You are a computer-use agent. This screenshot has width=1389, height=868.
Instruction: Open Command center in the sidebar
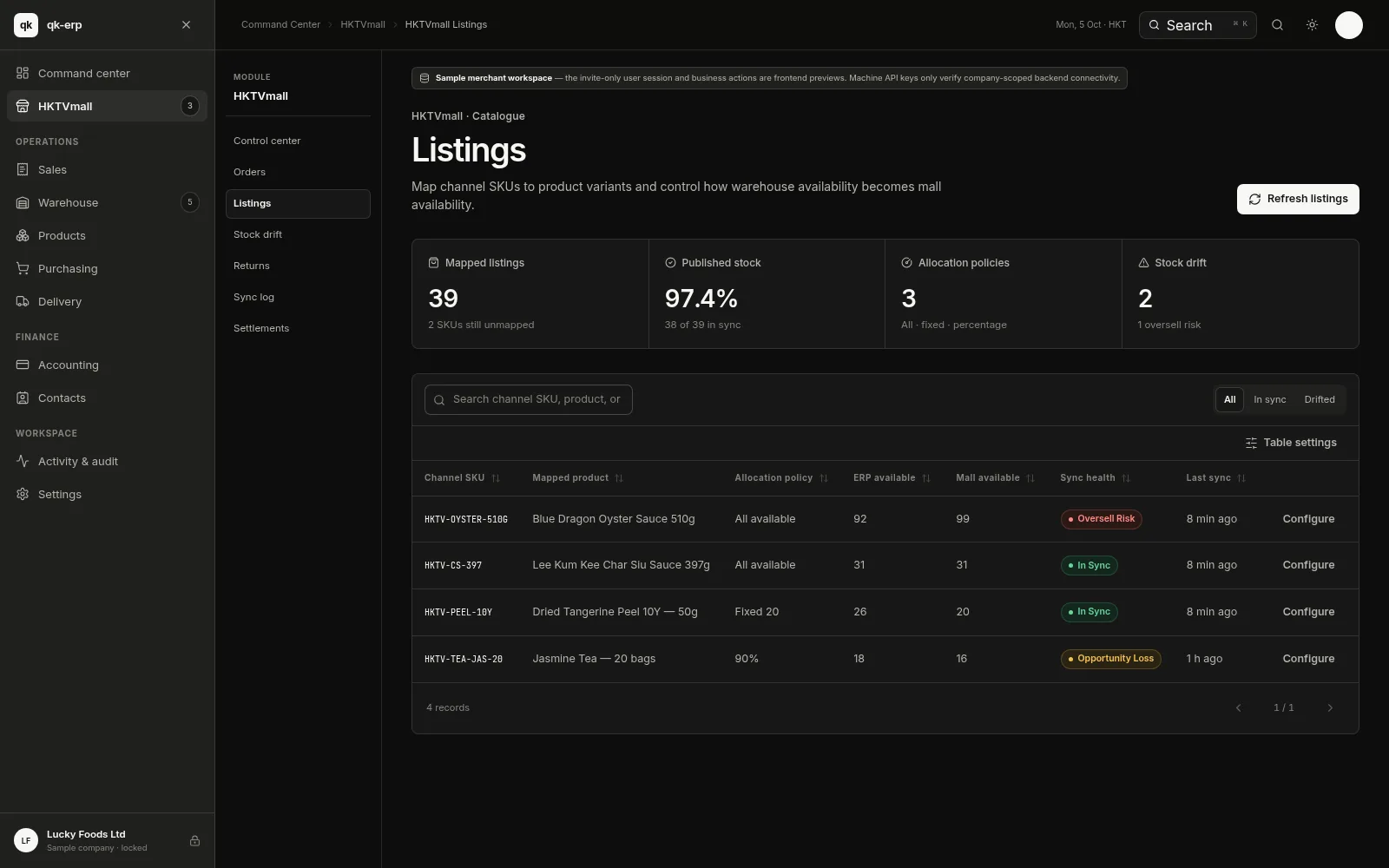pyautogui.click(x=107, y=73)
